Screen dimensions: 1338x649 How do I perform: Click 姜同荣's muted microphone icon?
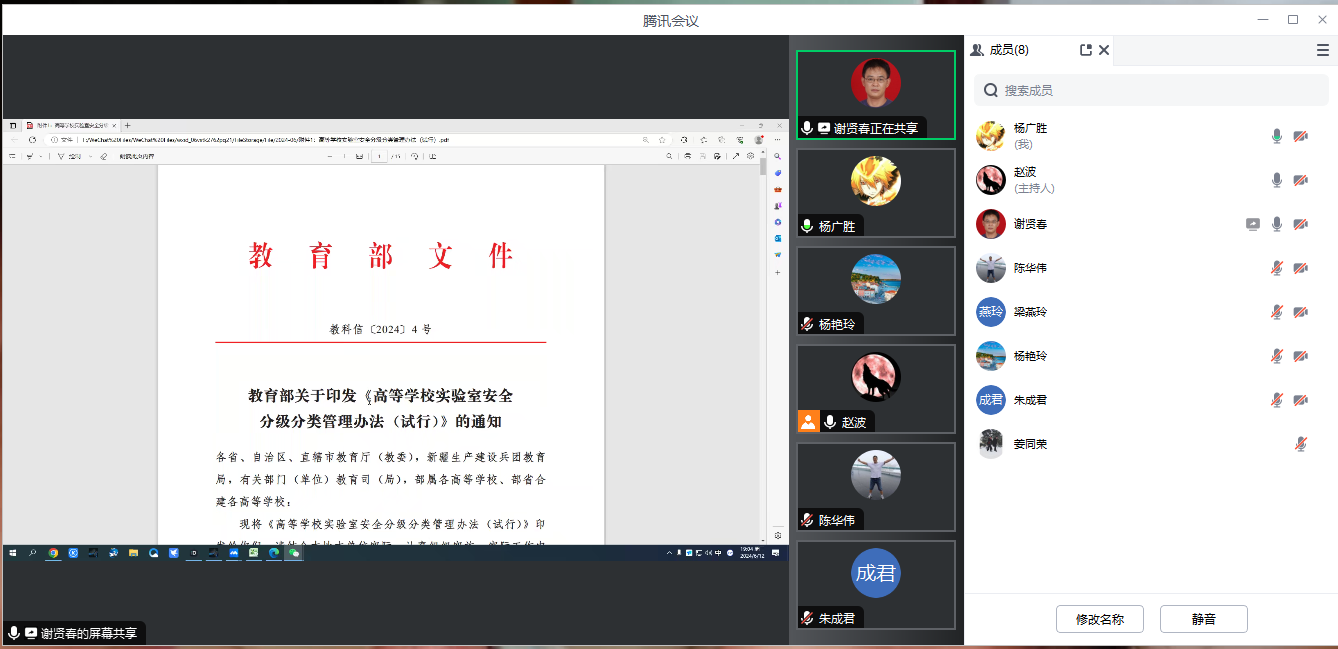[1301, 444]
